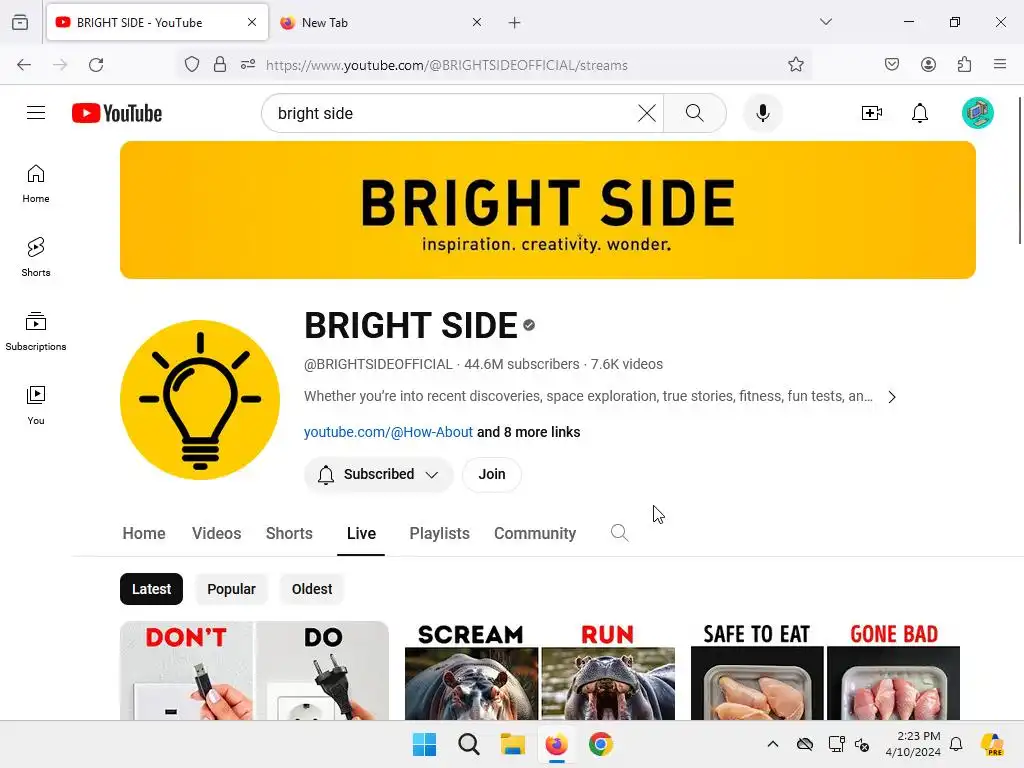This screenshot has width=1024, height=768.
Task: Select the Latest filter chip
Action: point(152,589)
